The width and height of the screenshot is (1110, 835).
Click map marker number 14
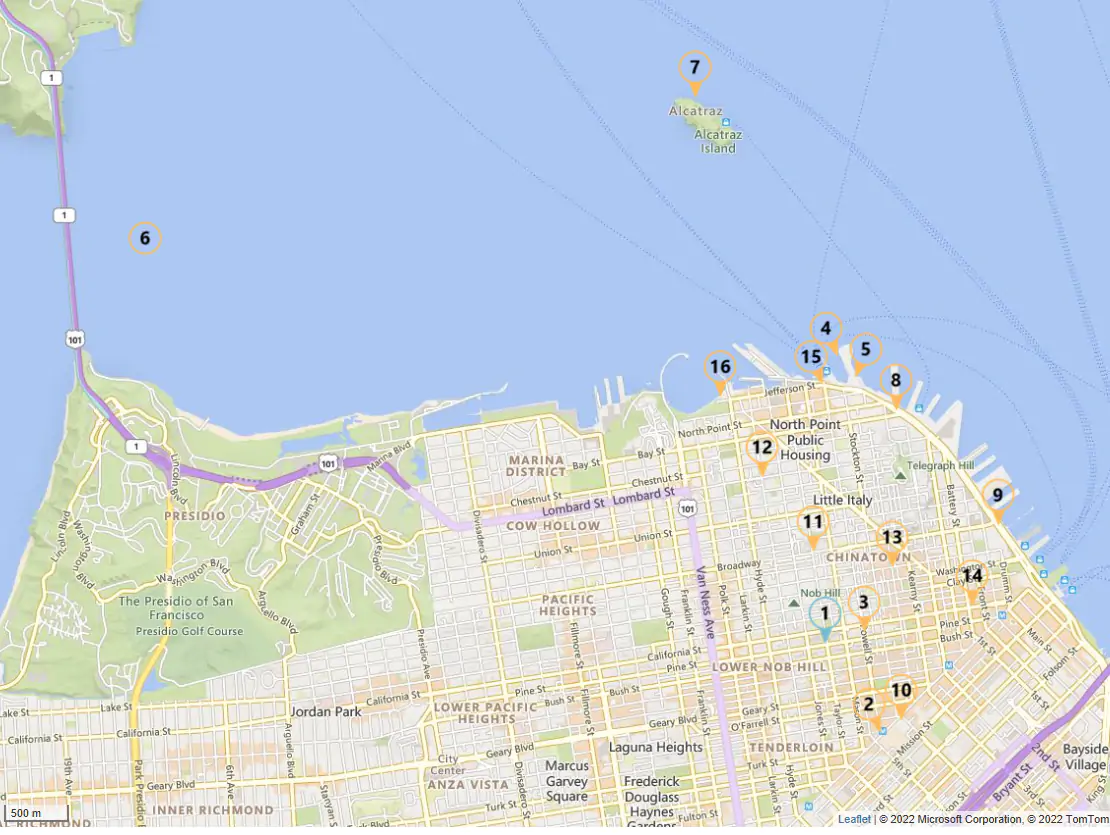[972, 576]
